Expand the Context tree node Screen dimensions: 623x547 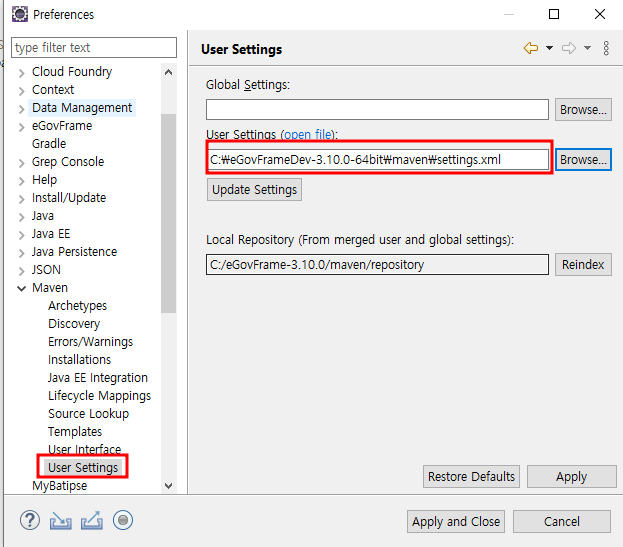pyautogui.click(x=21, y=90)
